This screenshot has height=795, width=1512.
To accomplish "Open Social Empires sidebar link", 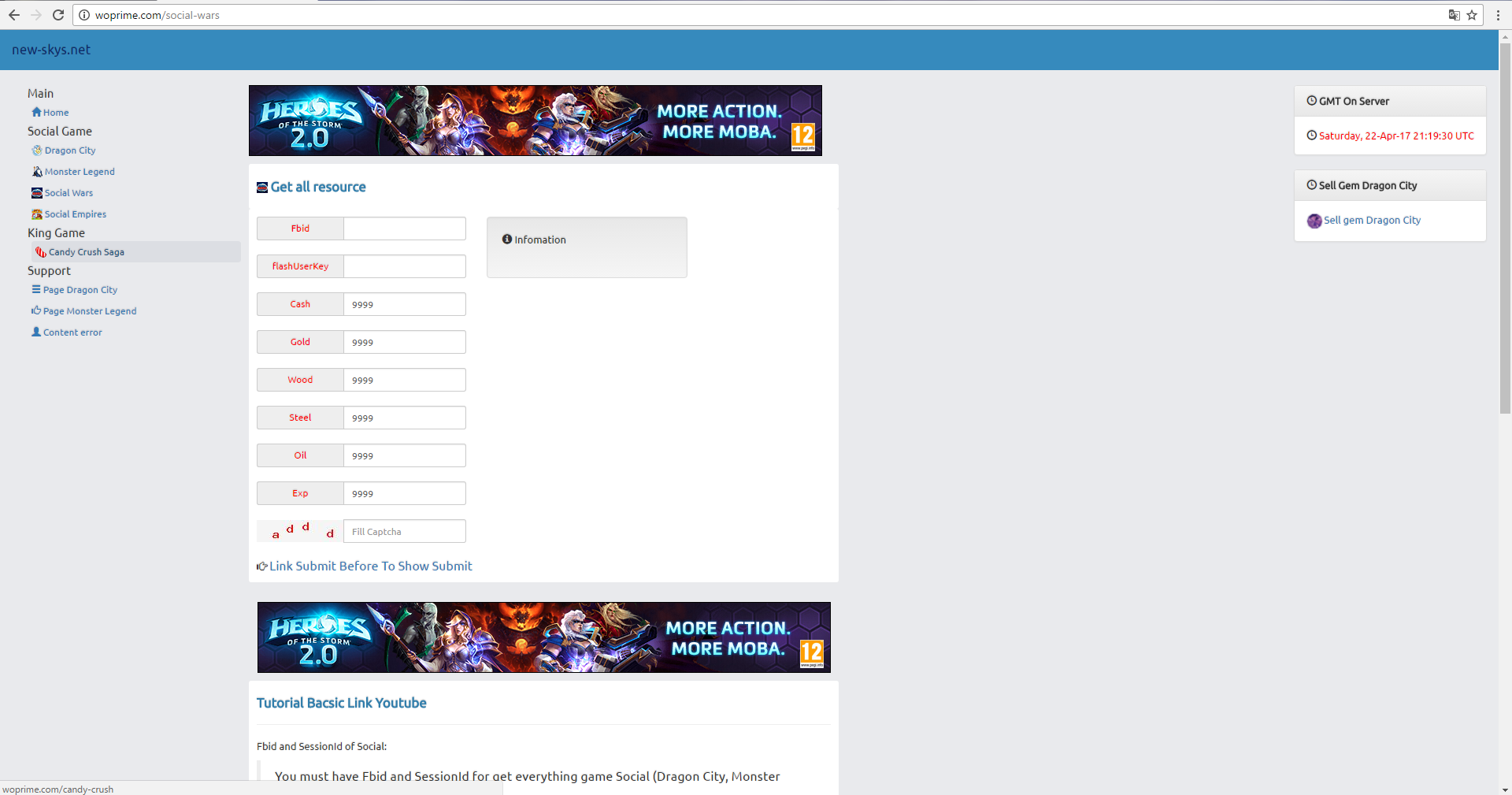I will [76, 214].
